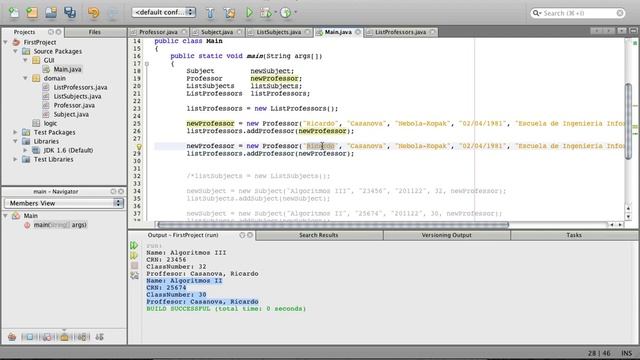The image size is (640, 360).
Task: Toggle the show fields filter in Navigator
Action: pos(29,337)
